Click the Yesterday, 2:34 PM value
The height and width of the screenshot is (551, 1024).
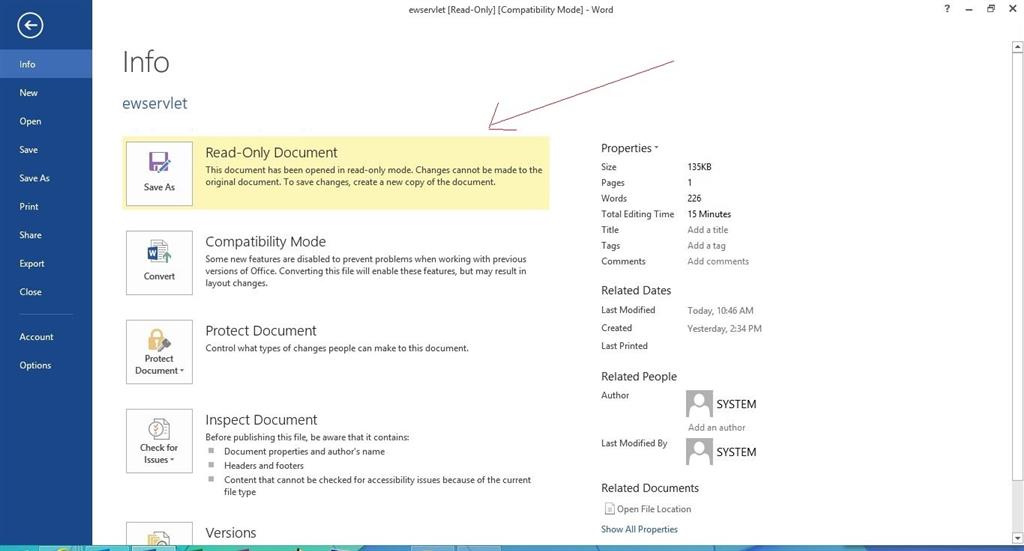click(x=724, y=328)
